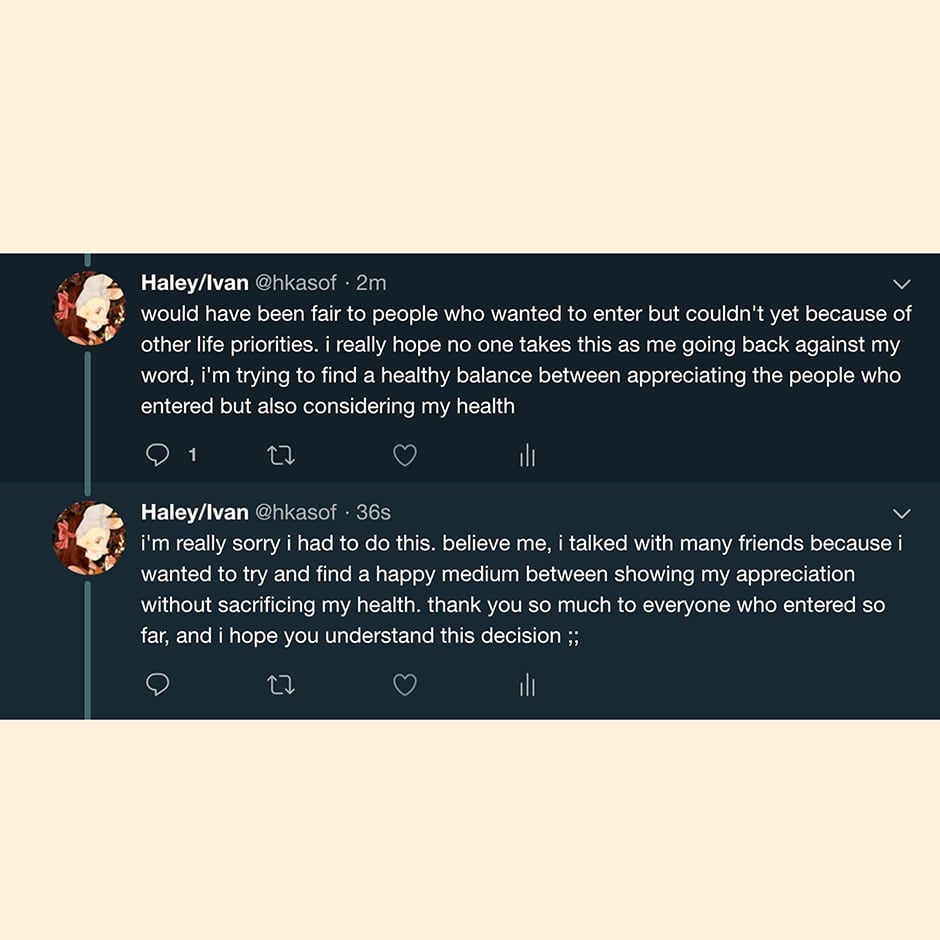The width and height of the screenshot is (940, 940).
Task: View analytics of the second tweet
Action: click(527, 686)
